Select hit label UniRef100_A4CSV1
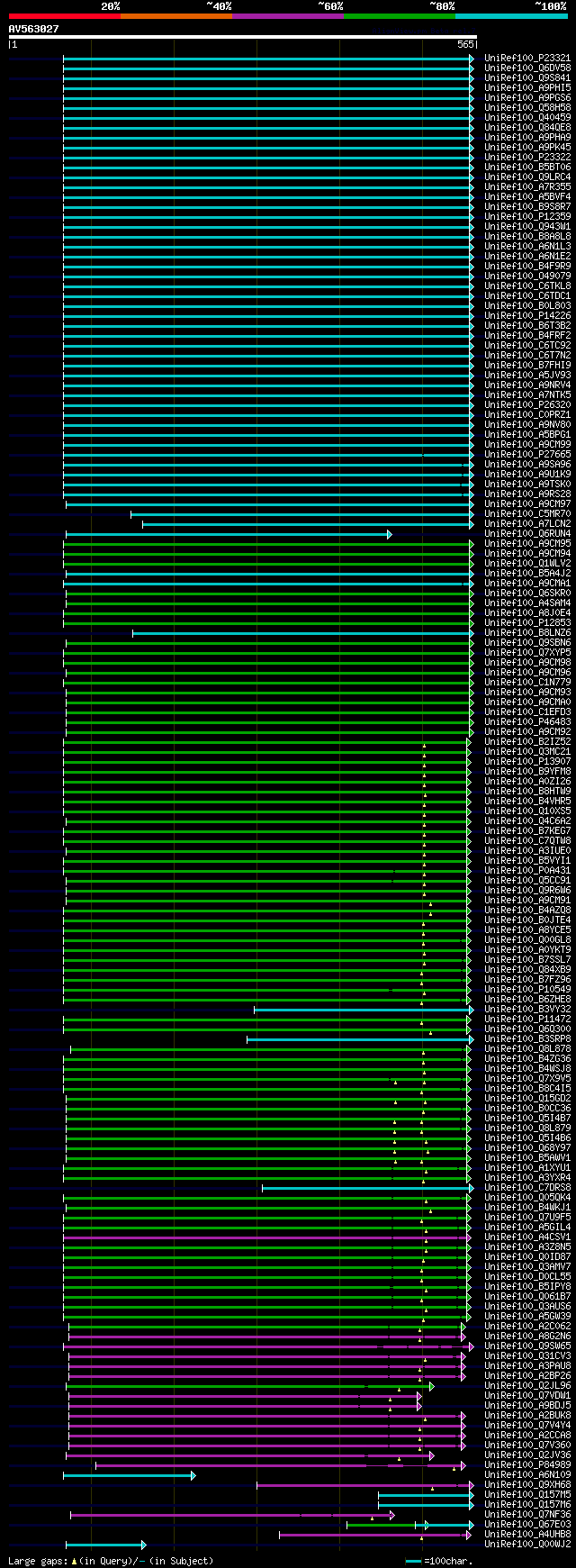576x1568 pixels. [x=527, y=1237]
